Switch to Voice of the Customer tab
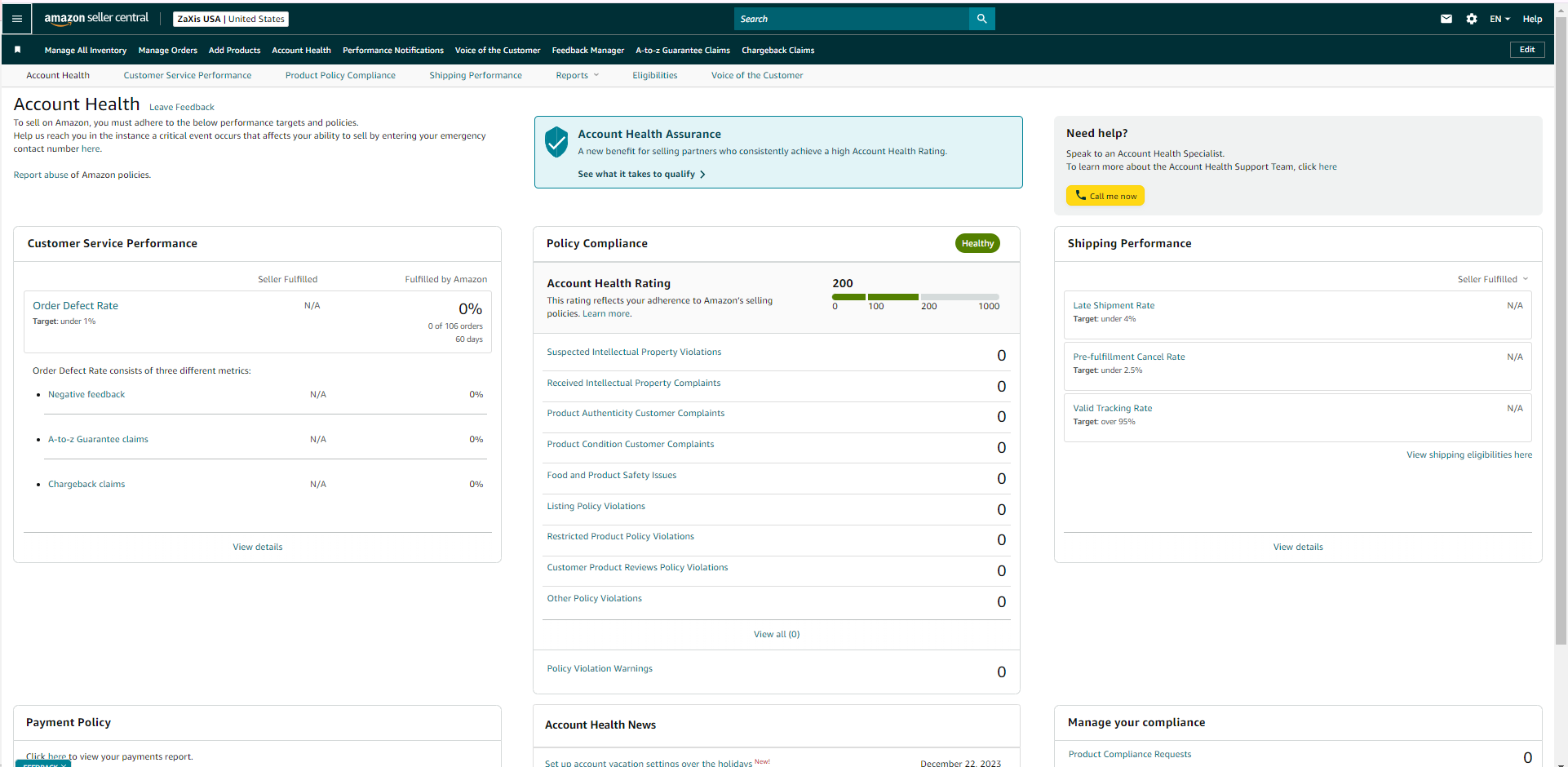Image resolution: width=1568 pixels, height=767 pixels. coord(757,75)
